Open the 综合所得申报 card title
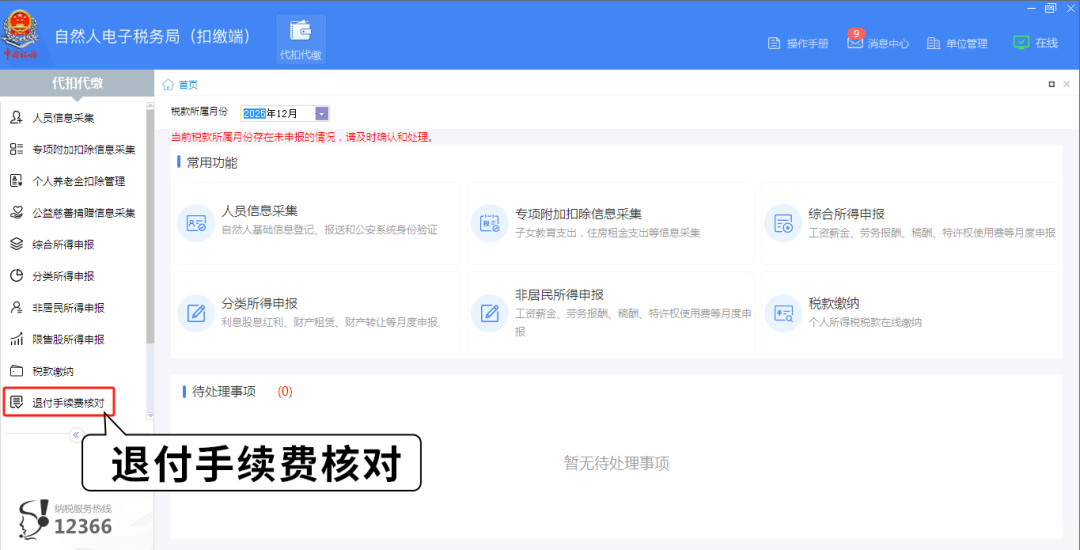 coord(847,213)
